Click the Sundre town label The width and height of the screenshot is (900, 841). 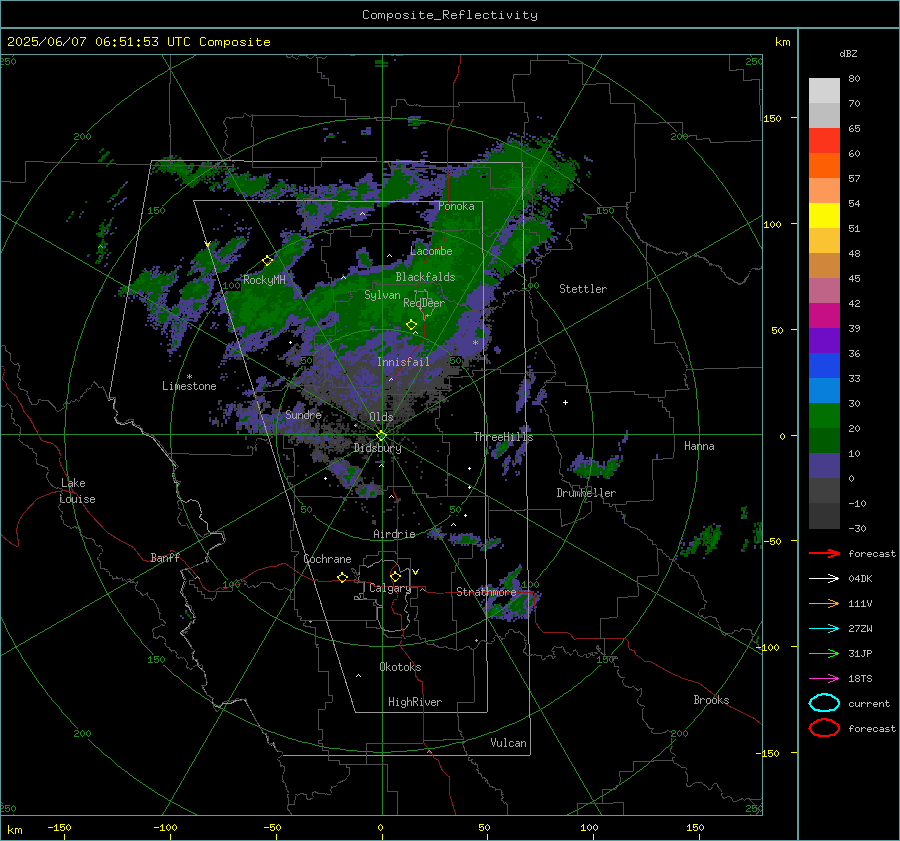[303, 415]
